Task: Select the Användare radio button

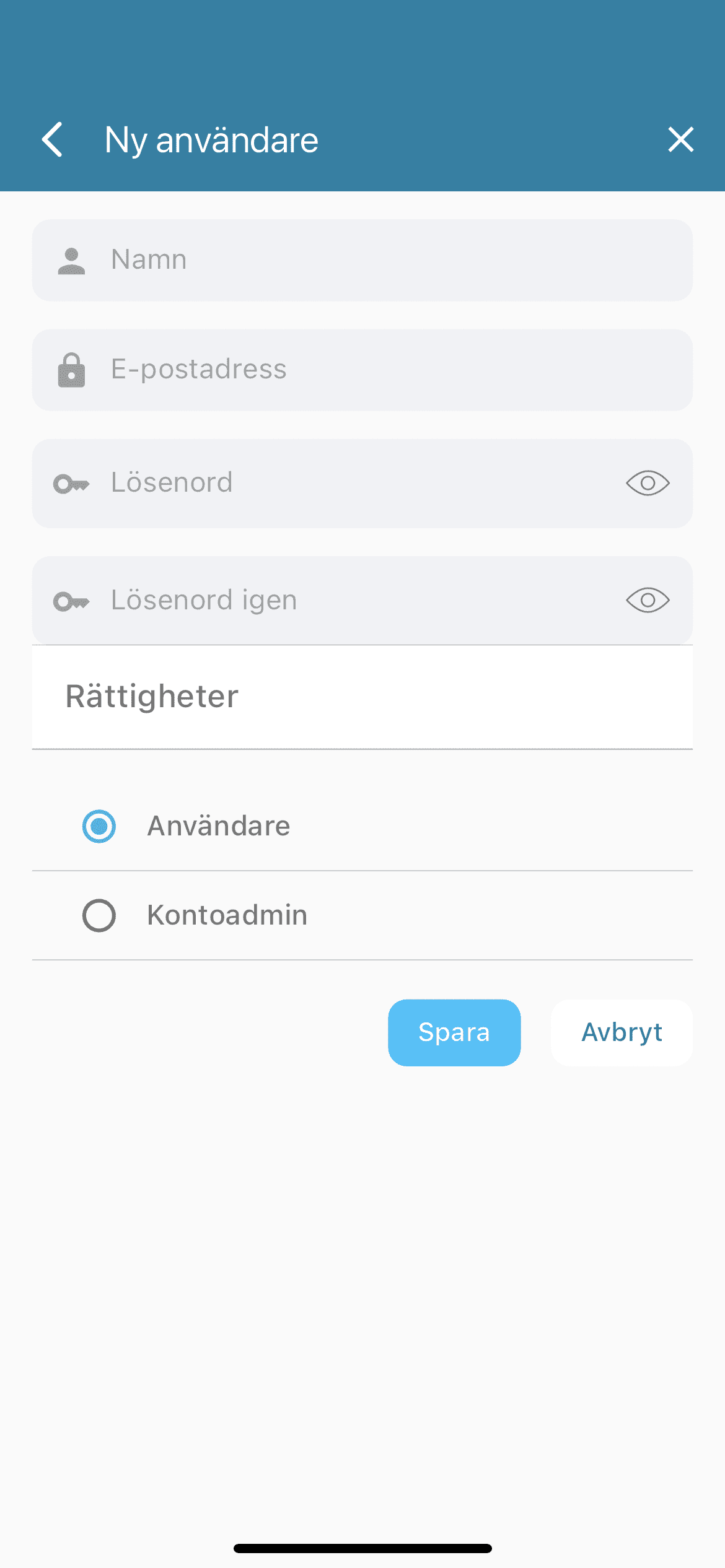Action: 99,826
